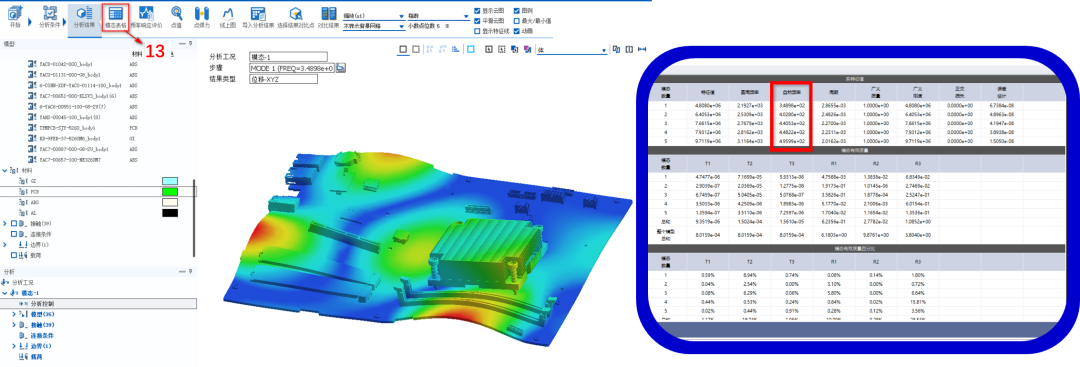1080x367 pixels.
Task: Select the 点值 point value magnifier tool
Action: 176,16
